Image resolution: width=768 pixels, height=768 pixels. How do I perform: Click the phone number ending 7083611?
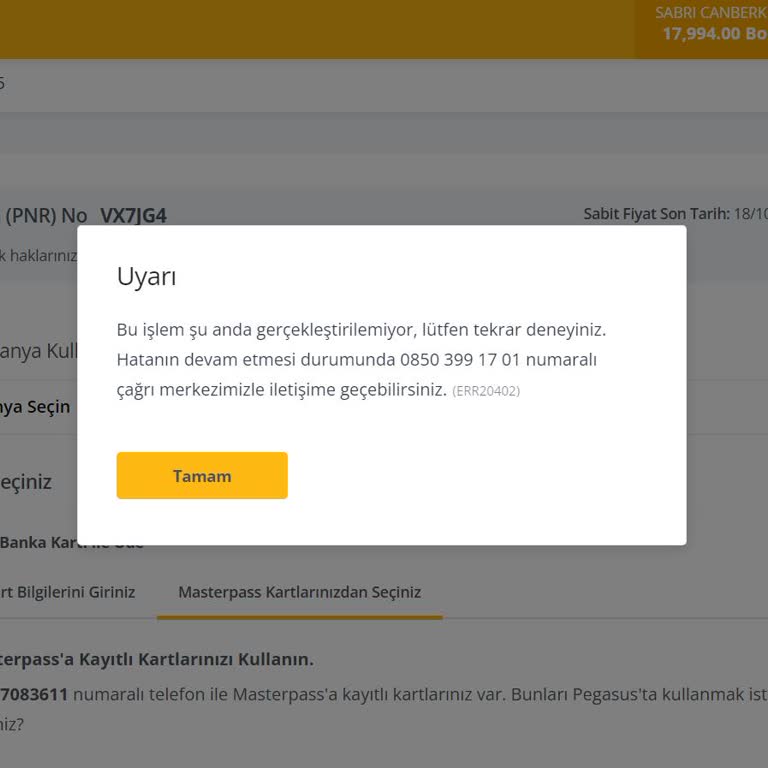pyautogui.click(x=34, y=694)
